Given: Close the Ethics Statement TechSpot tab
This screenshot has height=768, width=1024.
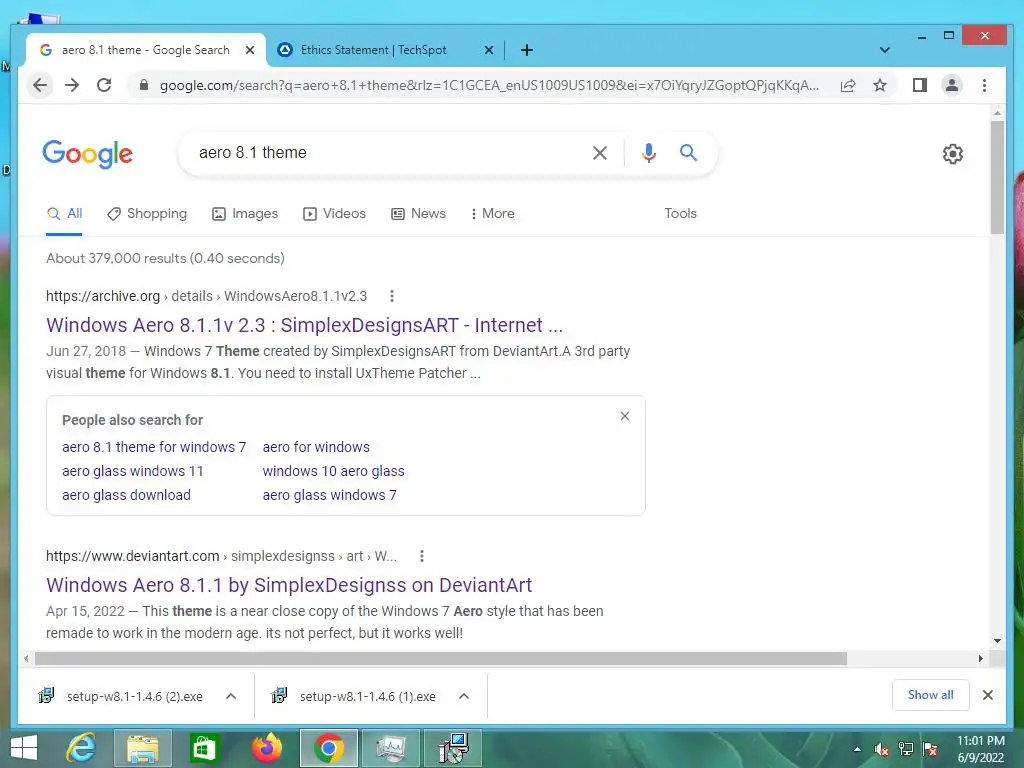Looking at the screenshot, I should point(488,50).
